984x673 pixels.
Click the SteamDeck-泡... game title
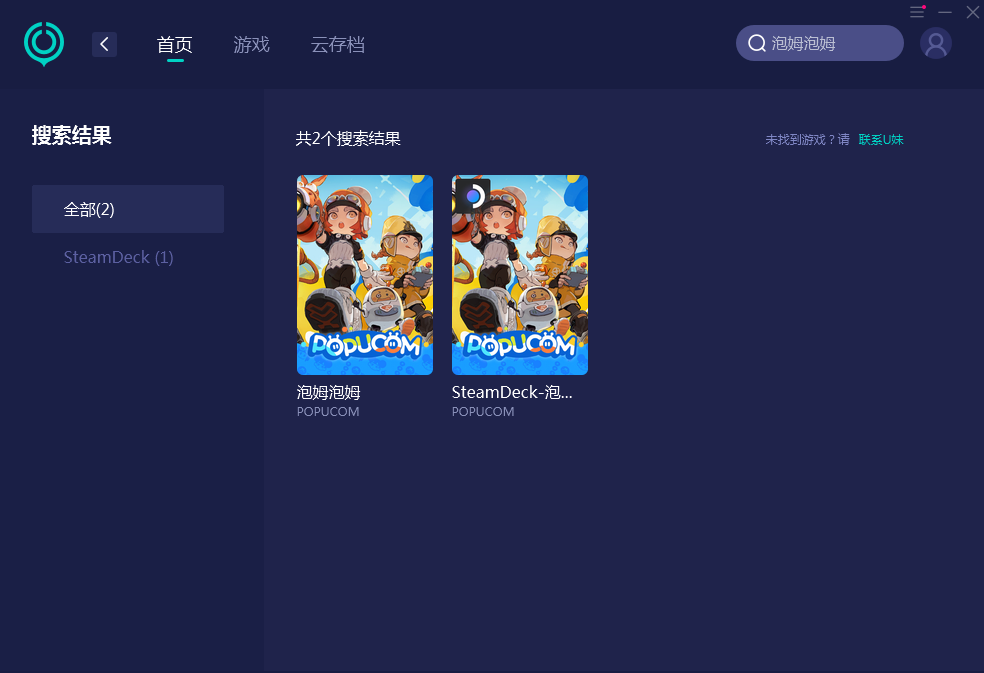pyautogui.click(x=512, y=392)
